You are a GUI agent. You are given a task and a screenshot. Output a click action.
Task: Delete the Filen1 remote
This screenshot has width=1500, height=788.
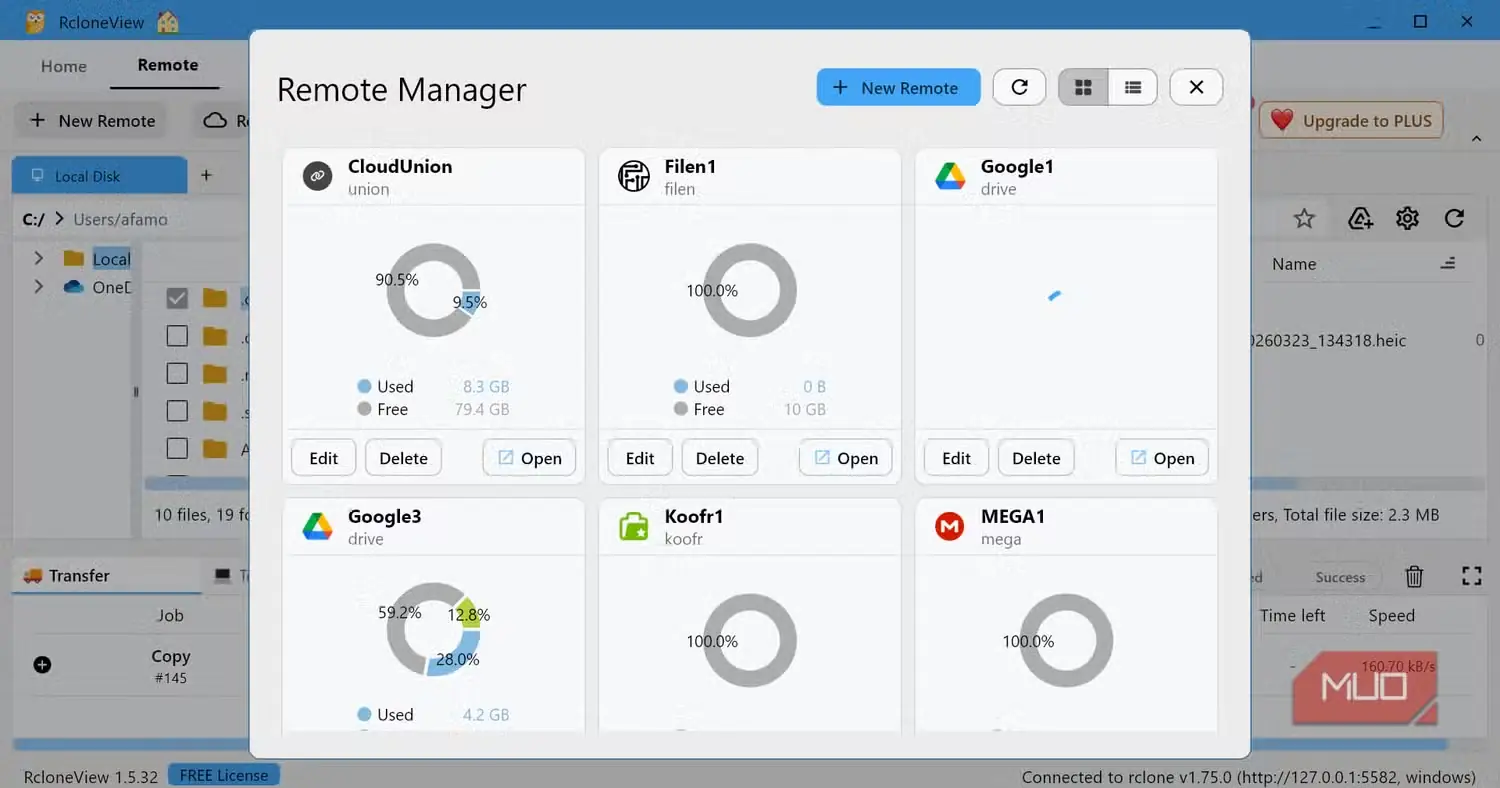point(720,458)
